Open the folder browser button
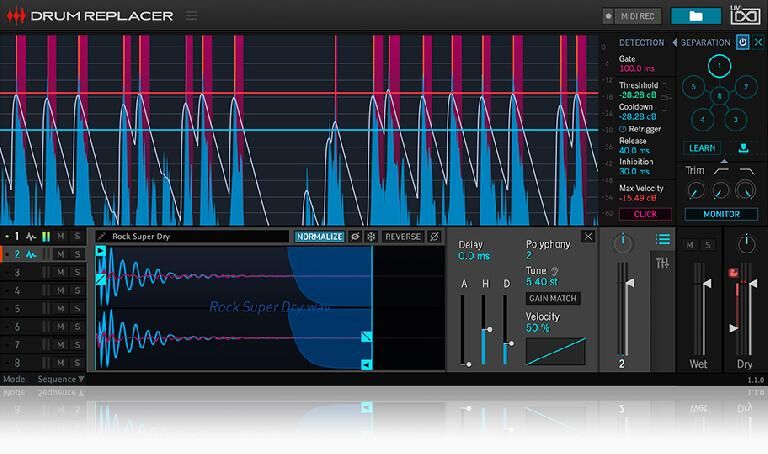This screenshot has height=454, width=768. click(x=696, y=16)
